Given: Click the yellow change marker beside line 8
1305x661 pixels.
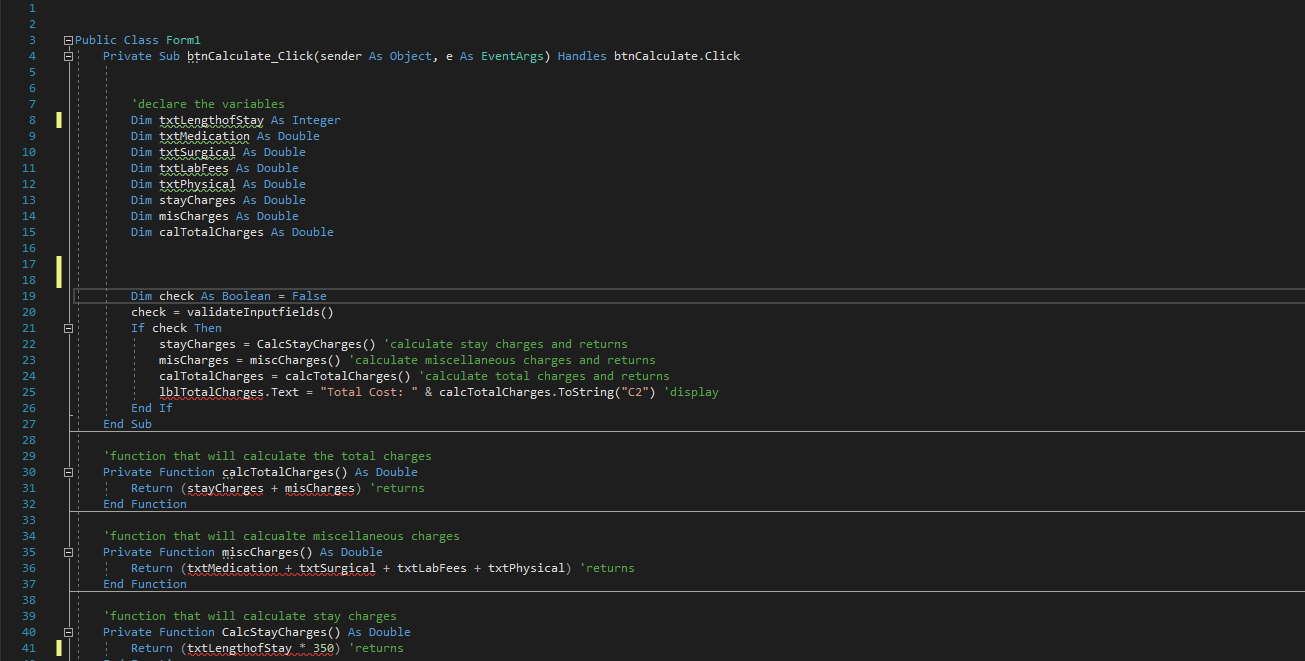Looking at the screenshot, I should 59,119.
